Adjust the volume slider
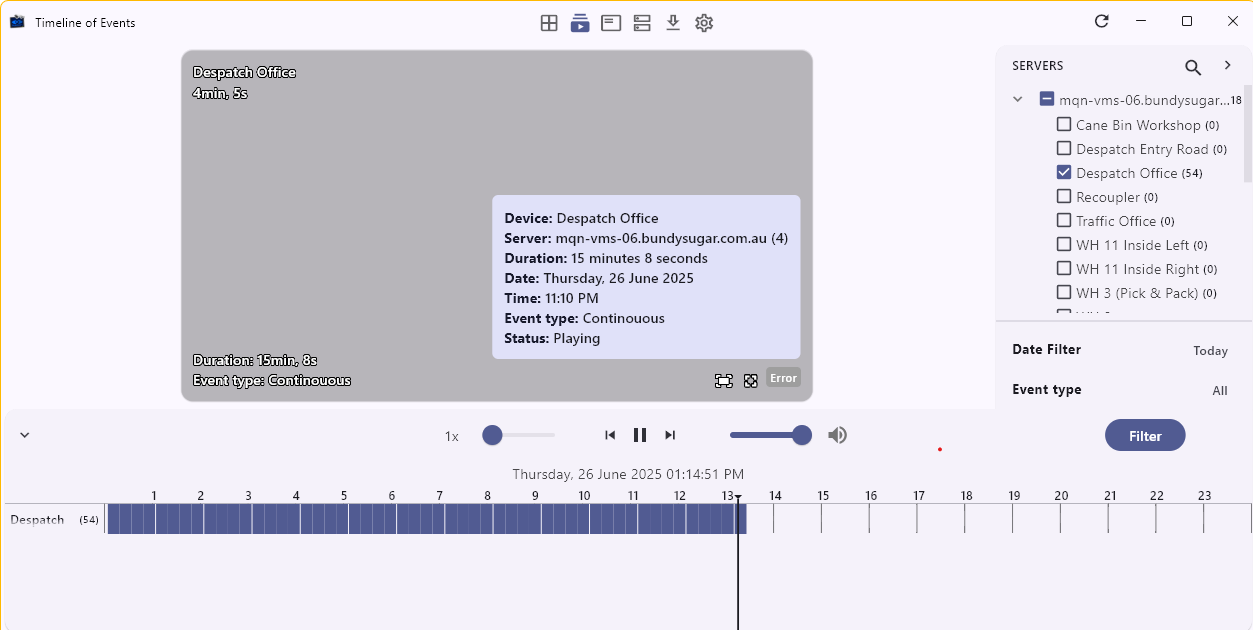 [x=770, y=435]
